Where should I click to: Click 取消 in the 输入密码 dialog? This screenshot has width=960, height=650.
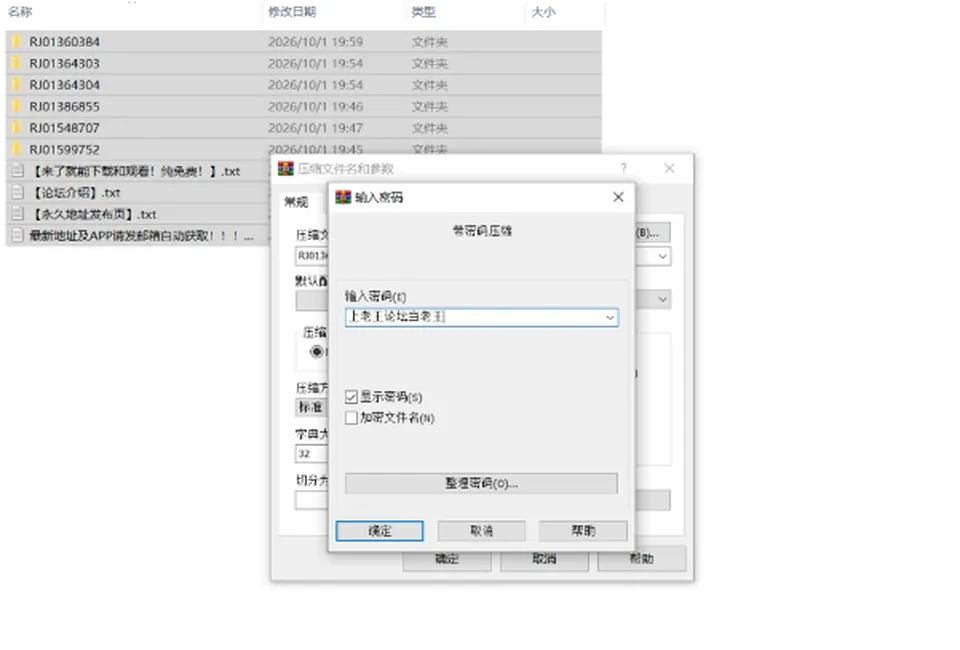(x=481, y=531)
